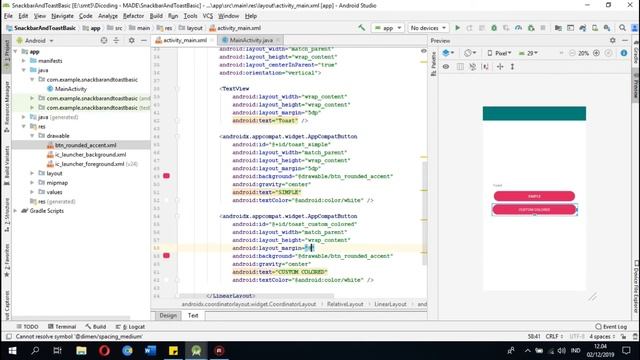Open the orientation dropdown in Preview

(471, 53)
